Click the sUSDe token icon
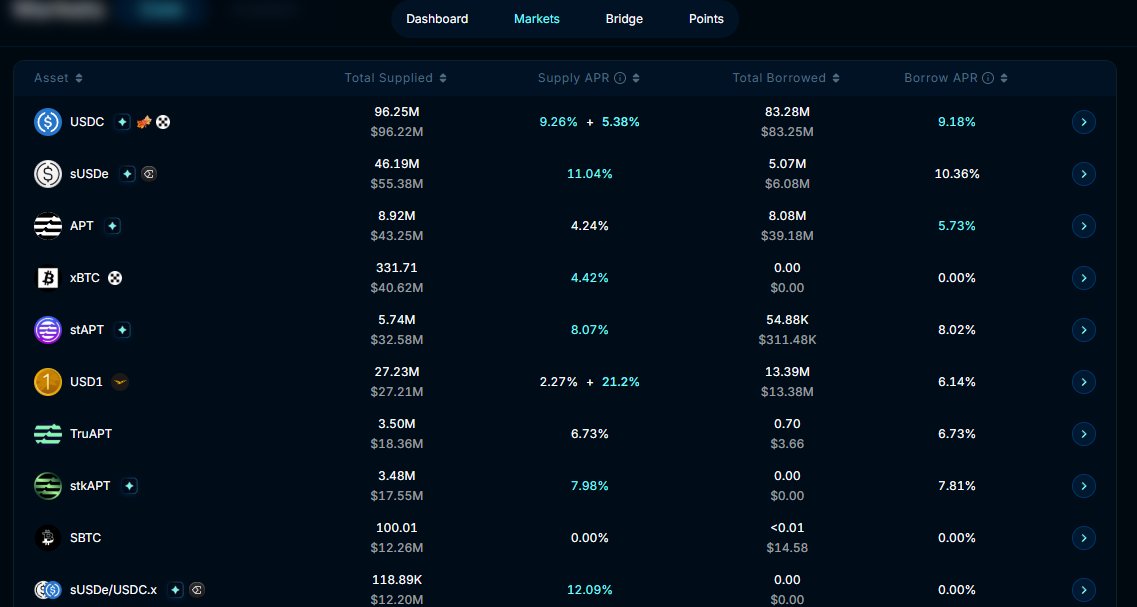This screenshot has width=1137, height=607. [48, 174]
